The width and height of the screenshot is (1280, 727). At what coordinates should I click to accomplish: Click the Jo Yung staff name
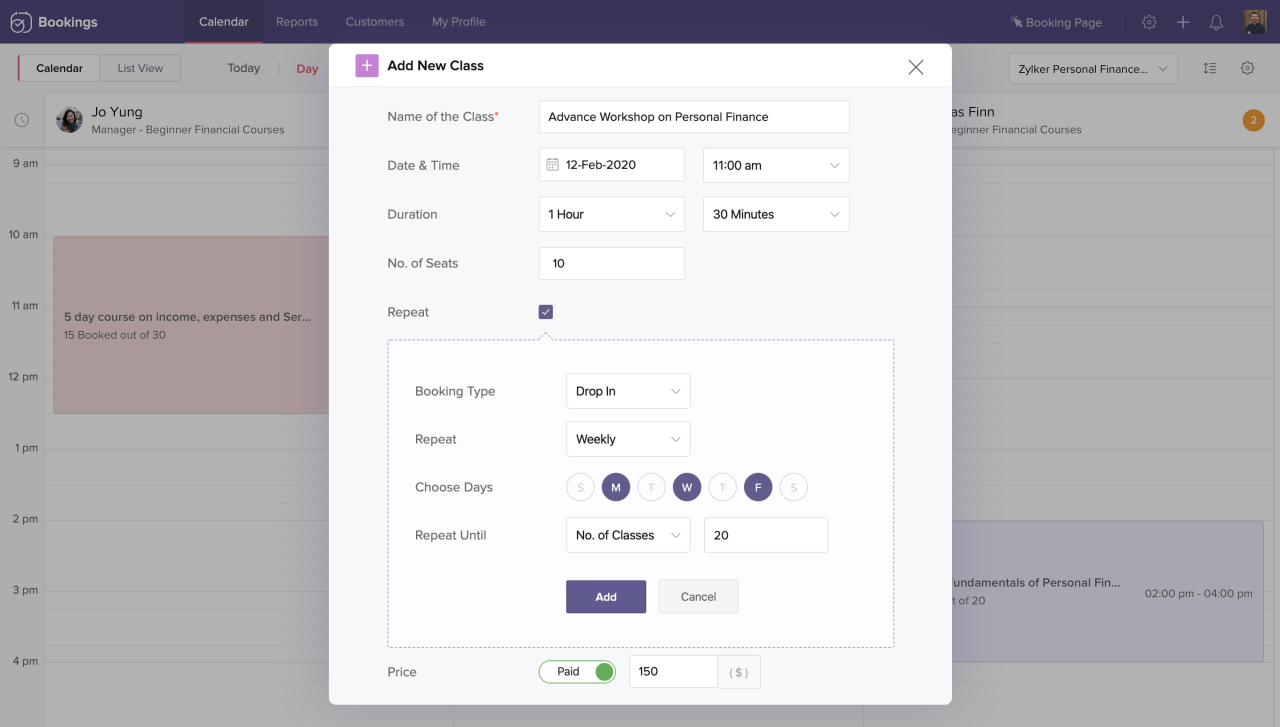tap(117, 112)
